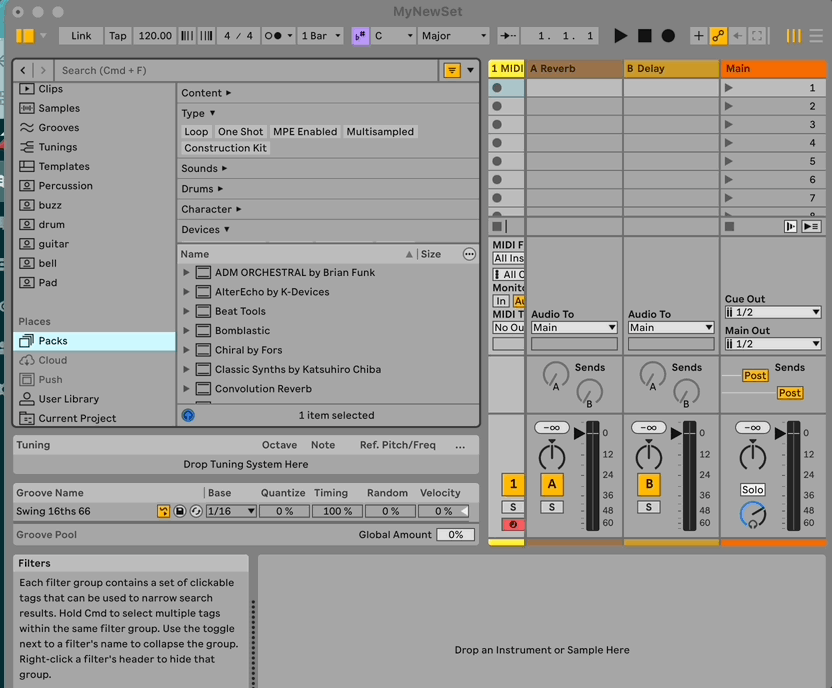Click the browser search field

point(245,71)
